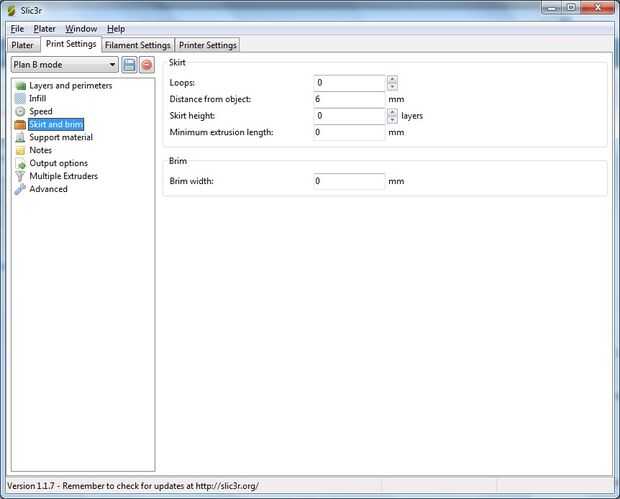Image resolution: width=620 pixels, height=499 pixels.
Task: Click the save preset floppy disk icon
Action: tap(129, 65)
